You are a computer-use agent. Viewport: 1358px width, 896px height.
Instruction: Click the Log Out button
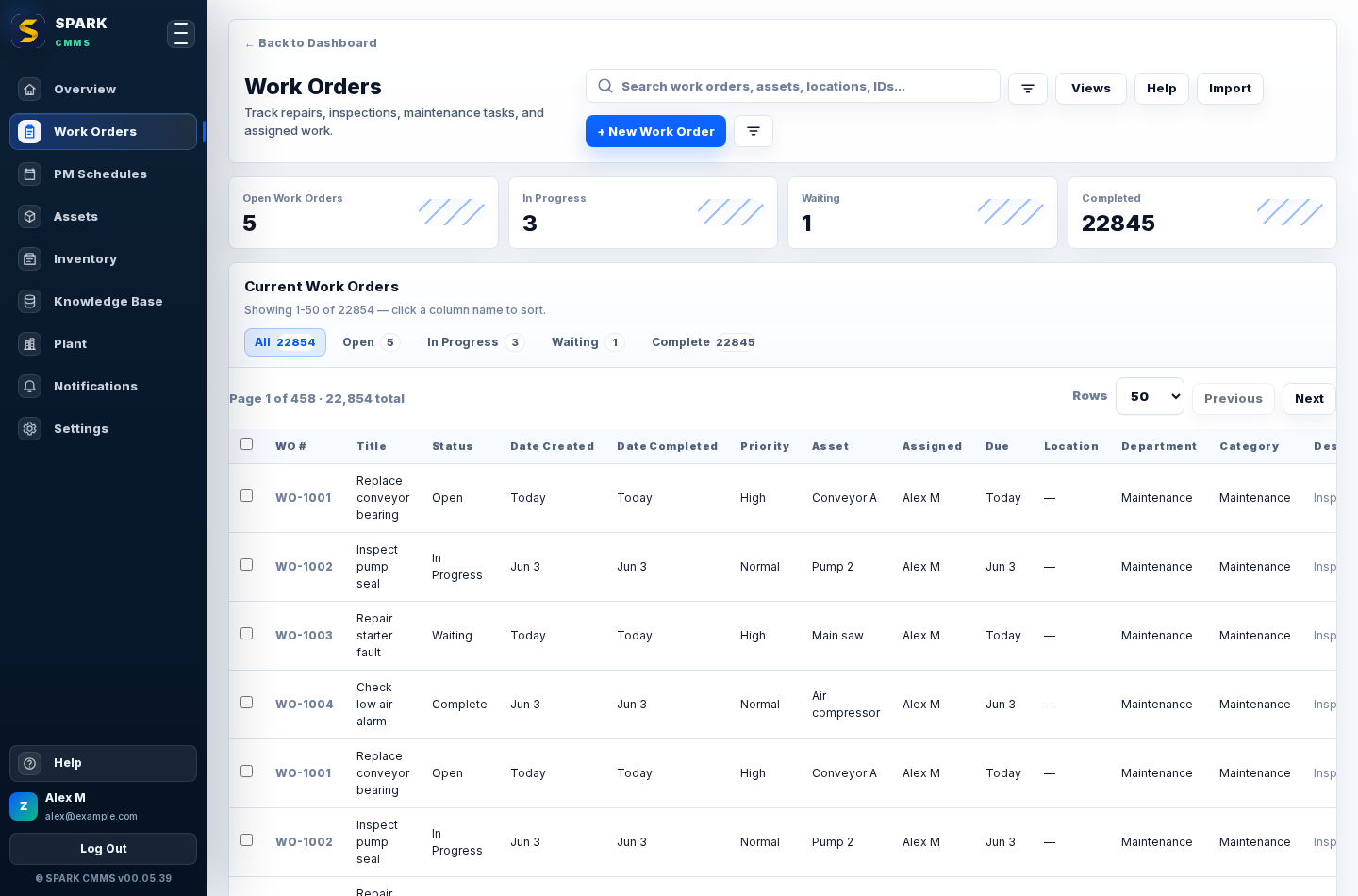click(x=103, y=849)
